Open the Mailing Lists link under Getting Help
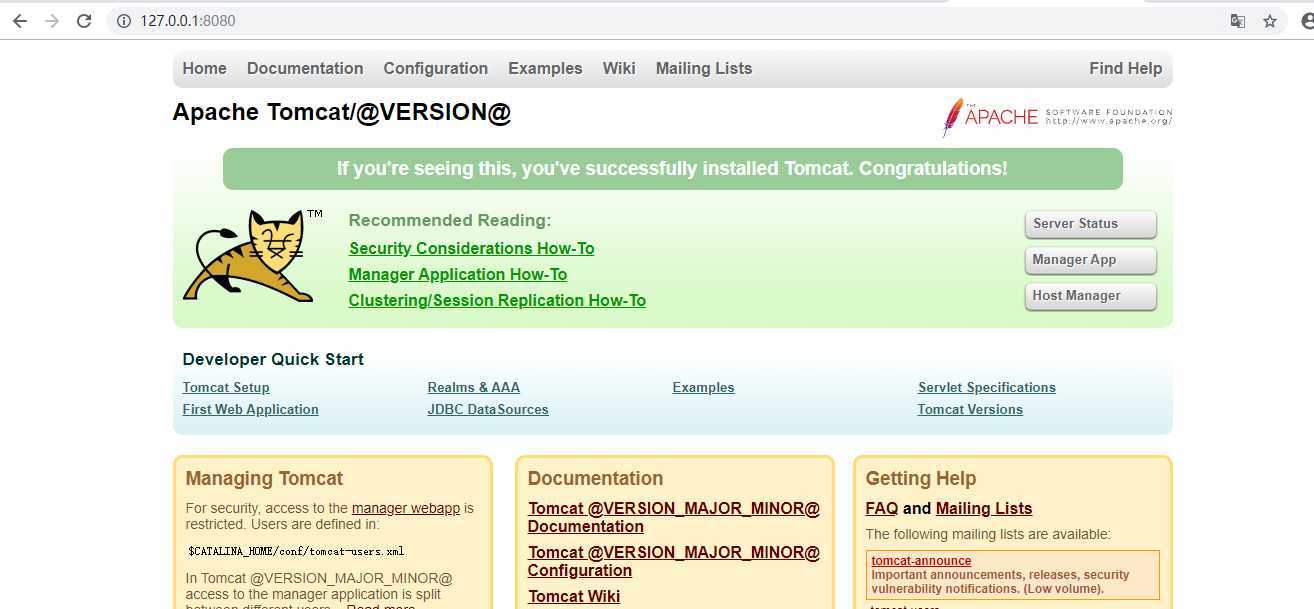This screenshot has height=609, width=1314. tap(984, 508)
